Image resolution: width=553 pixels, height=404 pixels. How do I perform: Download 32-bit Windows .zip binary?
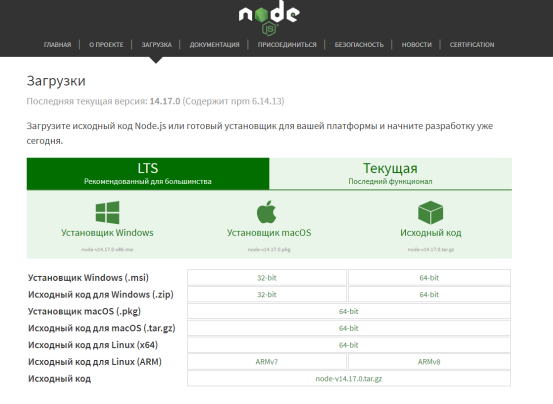click(267, 294)
